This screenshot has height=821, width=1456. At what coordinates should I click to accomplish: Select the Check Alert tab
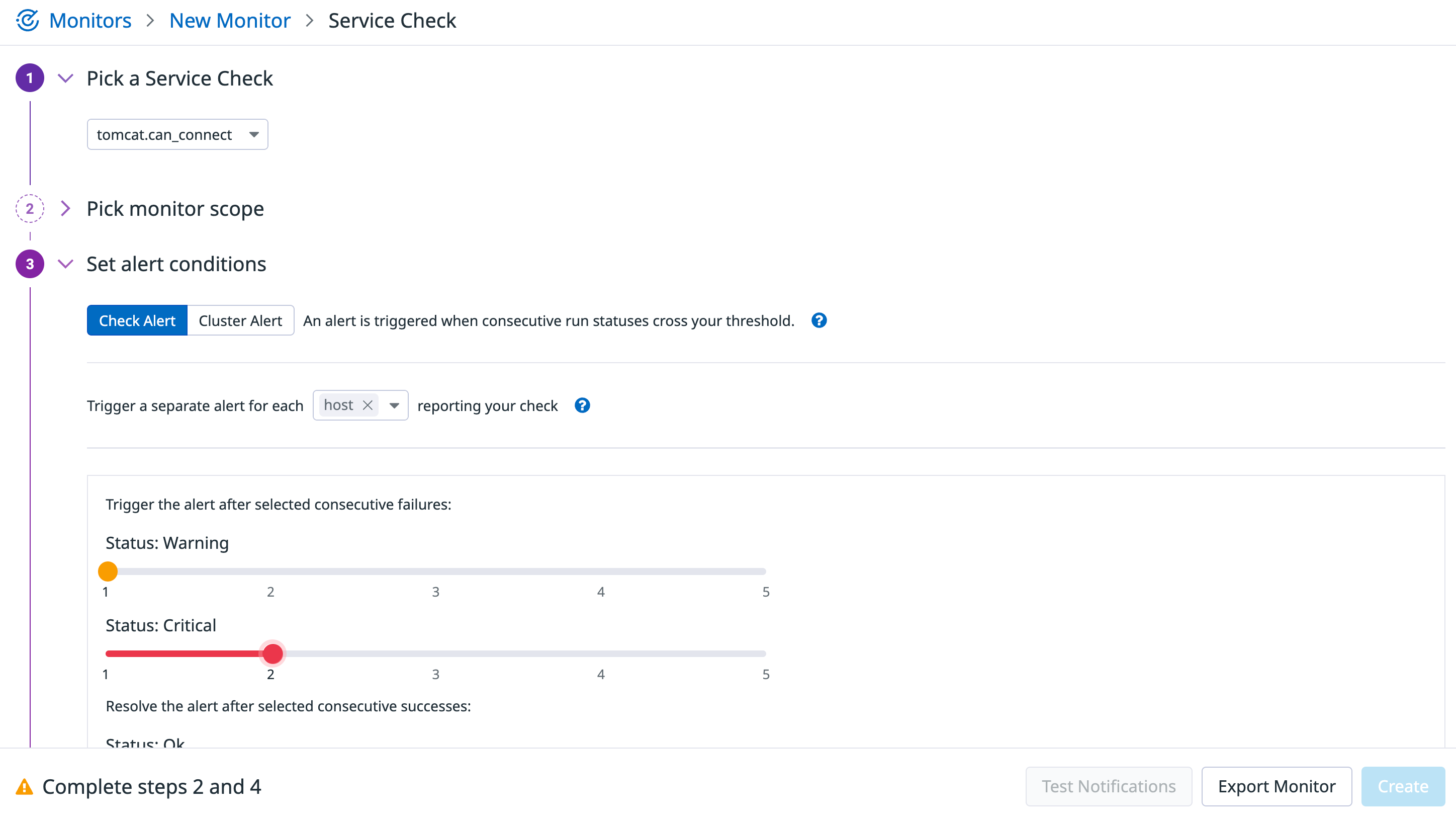(x=137, y=320)
